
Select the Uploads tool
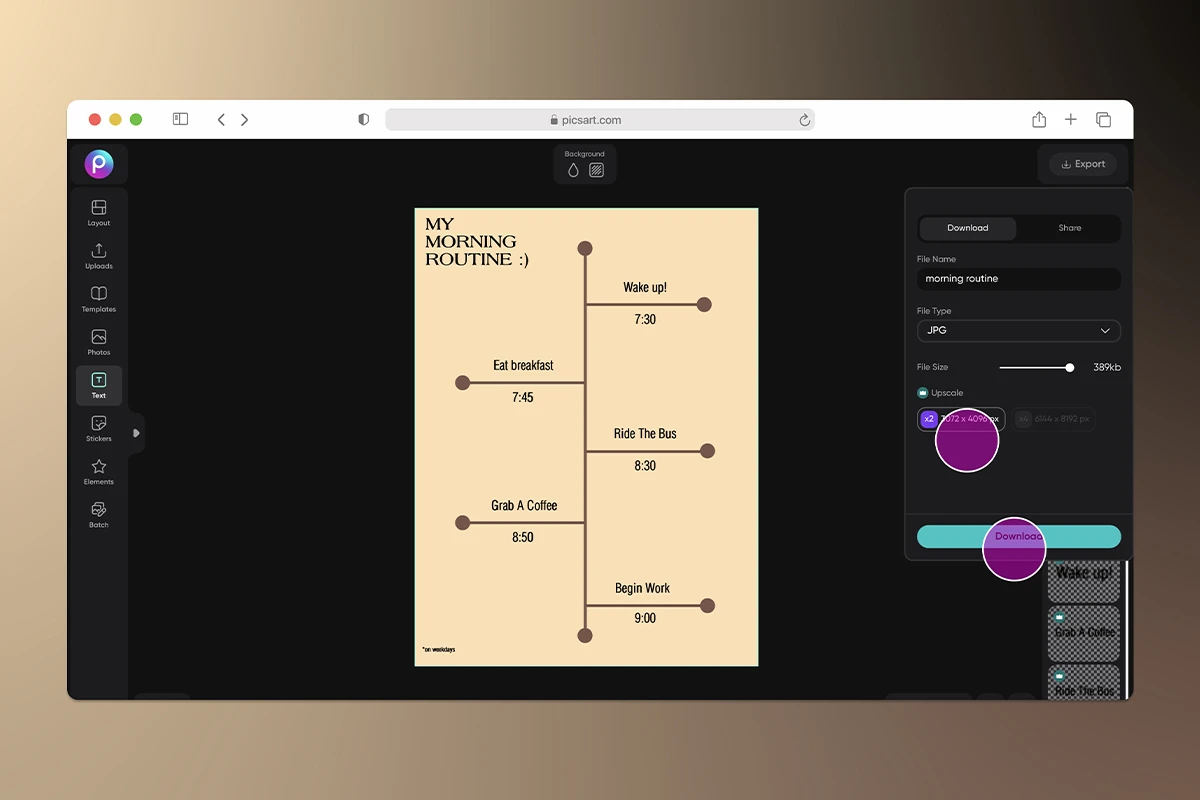(98, 255)
